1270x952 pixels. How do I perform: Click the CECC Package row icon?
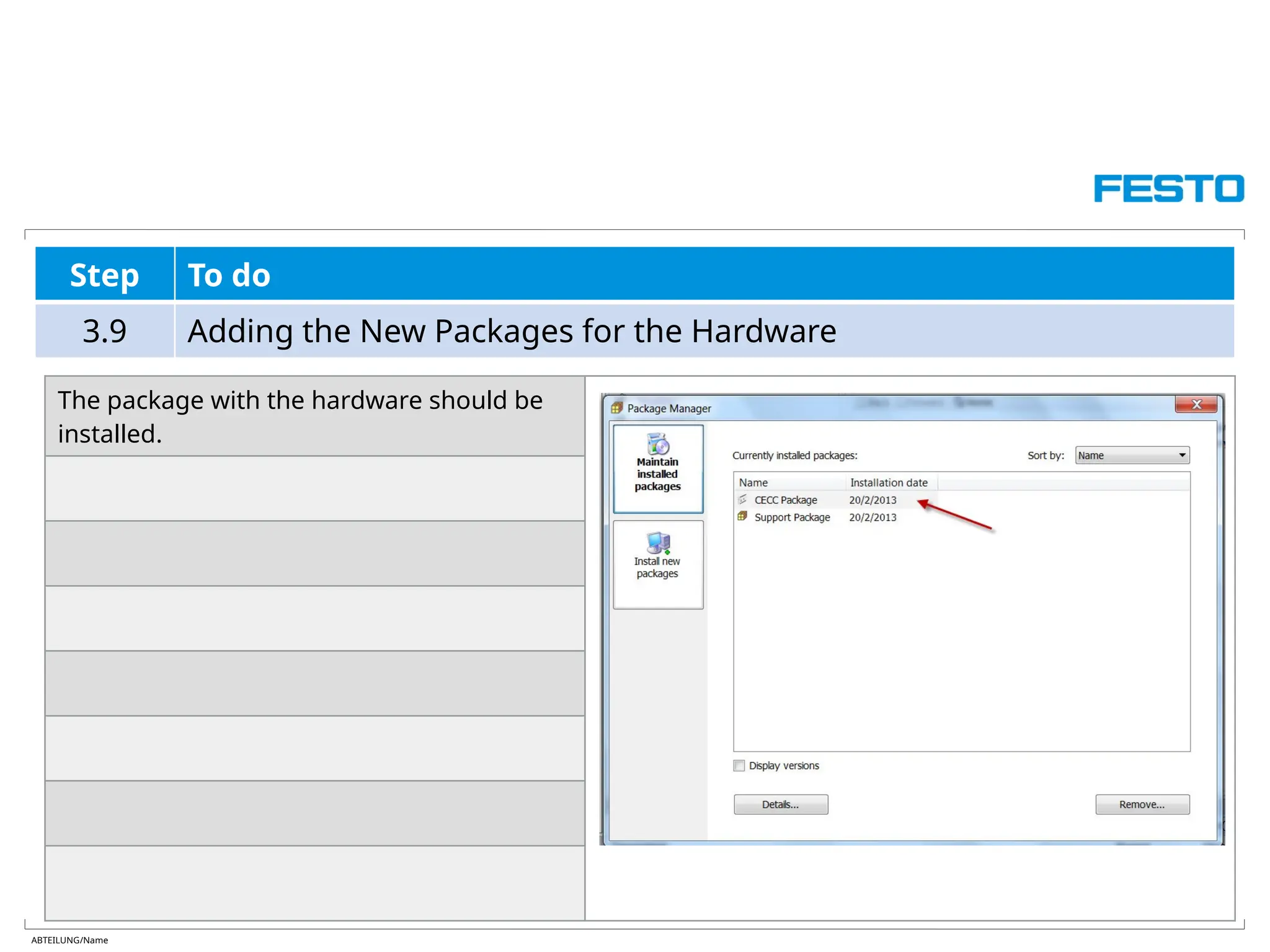(x=742, y=500)
